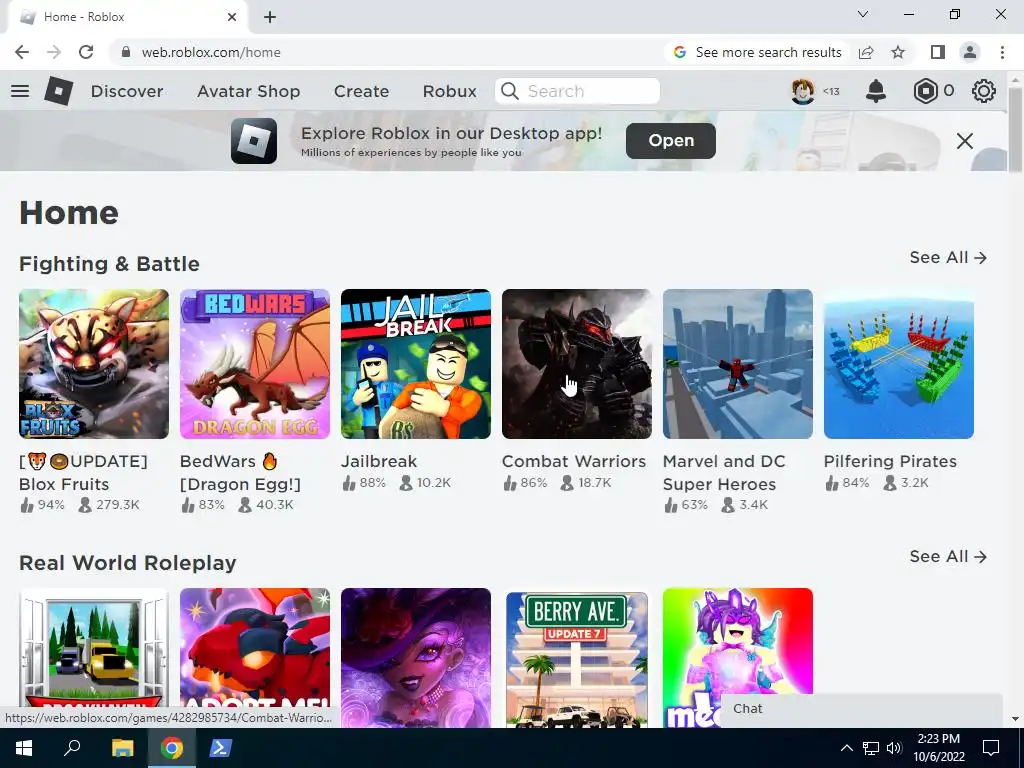This screenshot has height=768, width=1024.
Task: Click the Pilfering Pirates title
Action: (x=890, y=461)
